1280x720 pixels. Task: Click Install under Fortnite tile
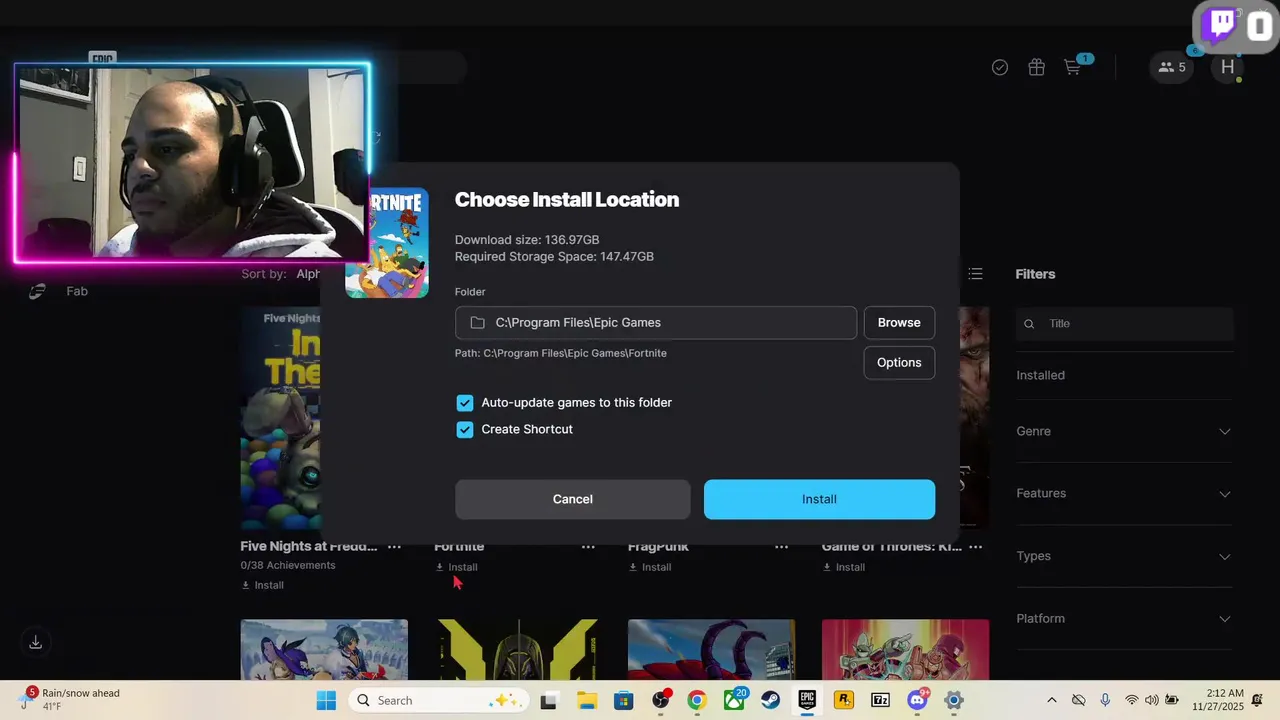[456, 567]
